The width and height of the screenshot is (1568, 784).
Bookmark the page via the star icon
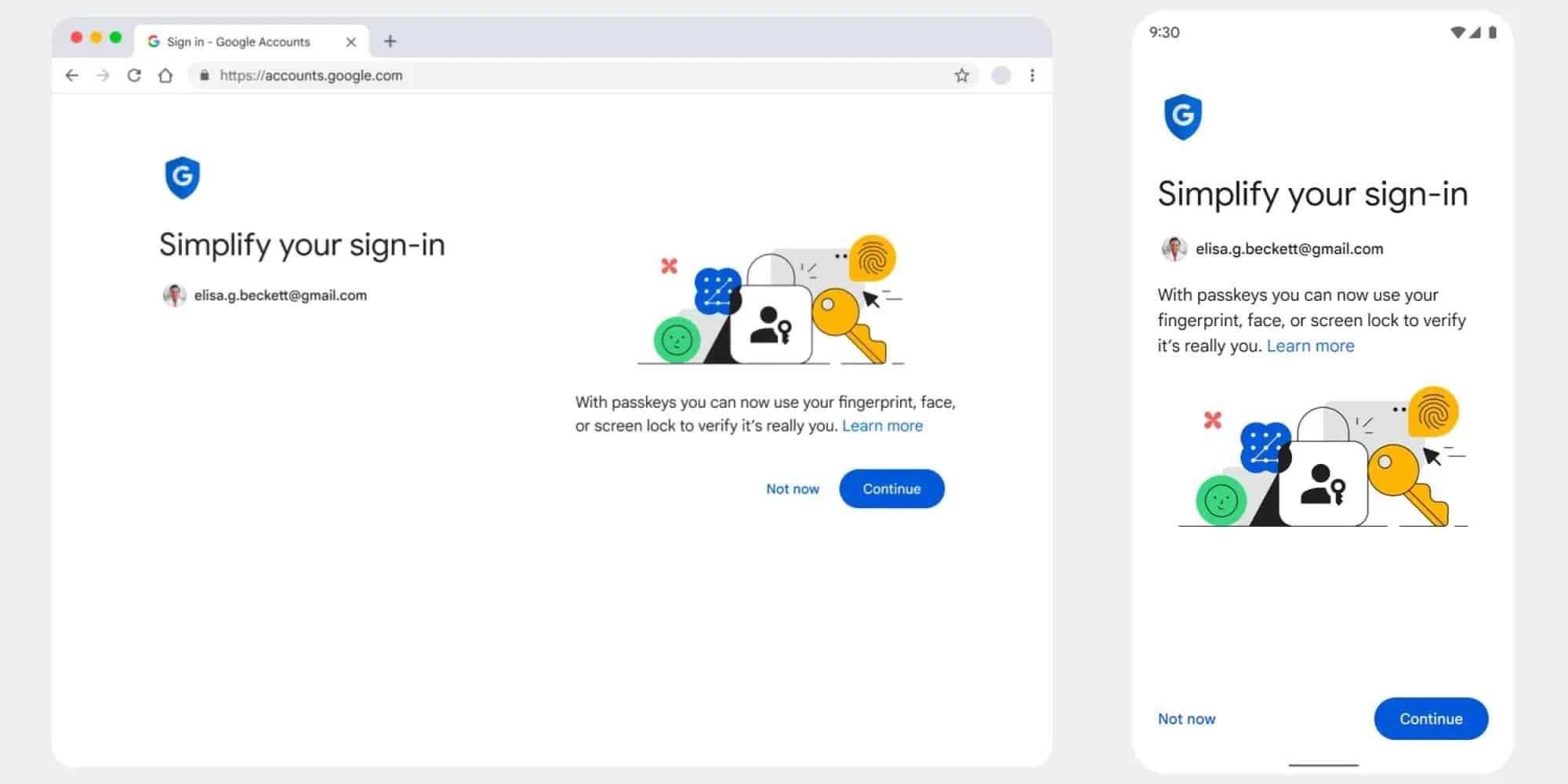[x=960, y=75]
